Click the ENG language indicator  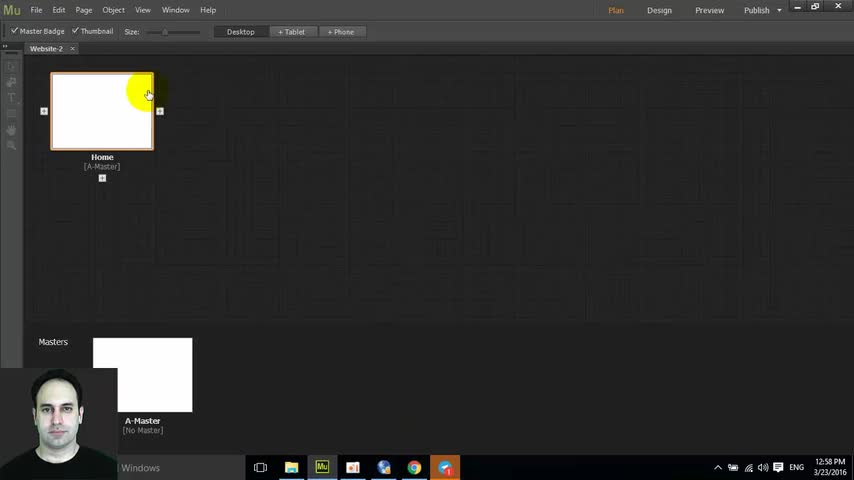[796, 467]
